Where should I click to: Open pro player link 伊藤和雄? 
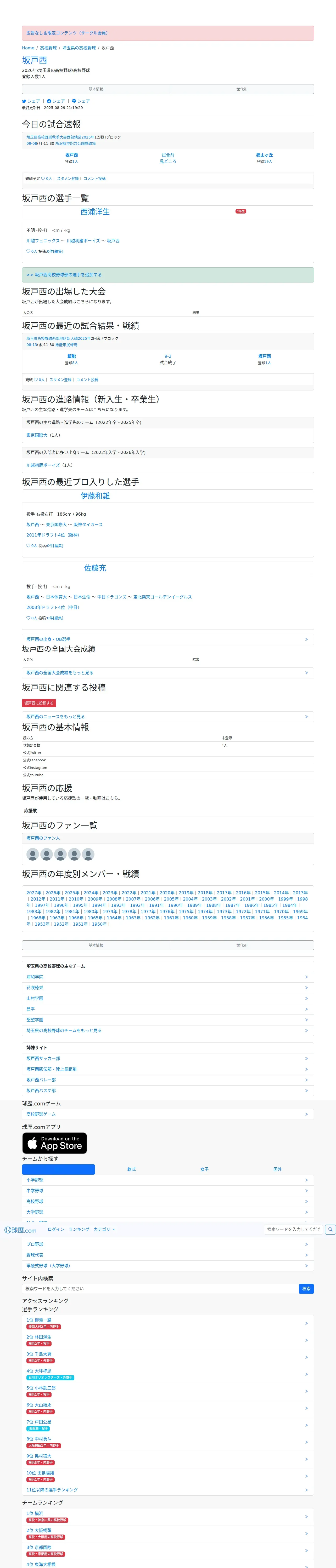[x=95, y=496]
